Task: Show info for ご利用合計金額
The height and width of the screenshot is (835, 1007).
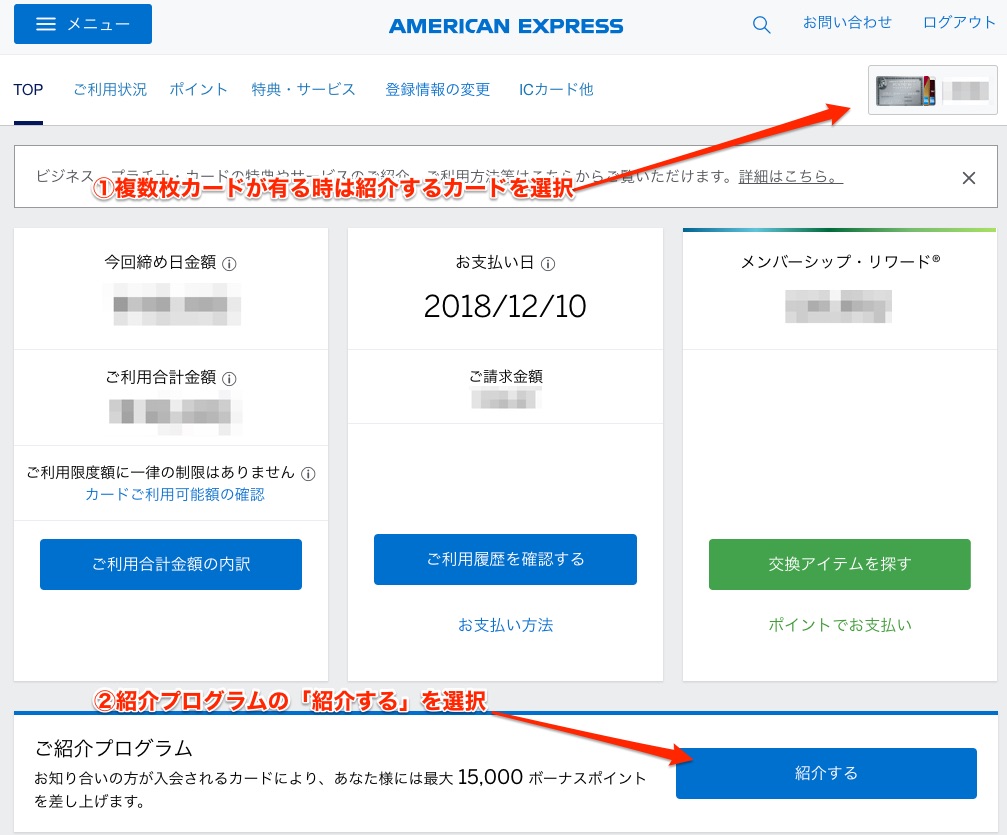Action: tap(229, 378)
